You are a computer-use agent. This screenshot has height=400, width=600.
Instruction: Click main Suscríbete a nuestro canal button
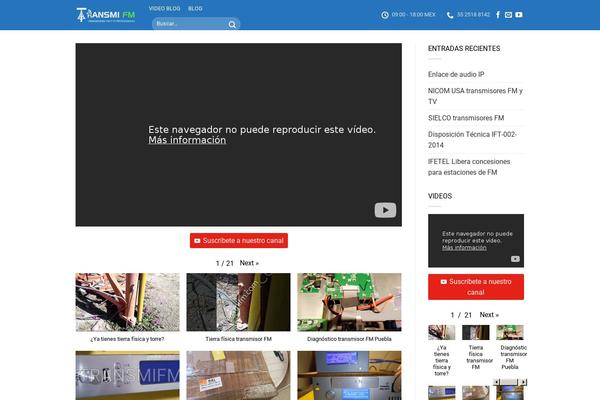click(239, 240)
